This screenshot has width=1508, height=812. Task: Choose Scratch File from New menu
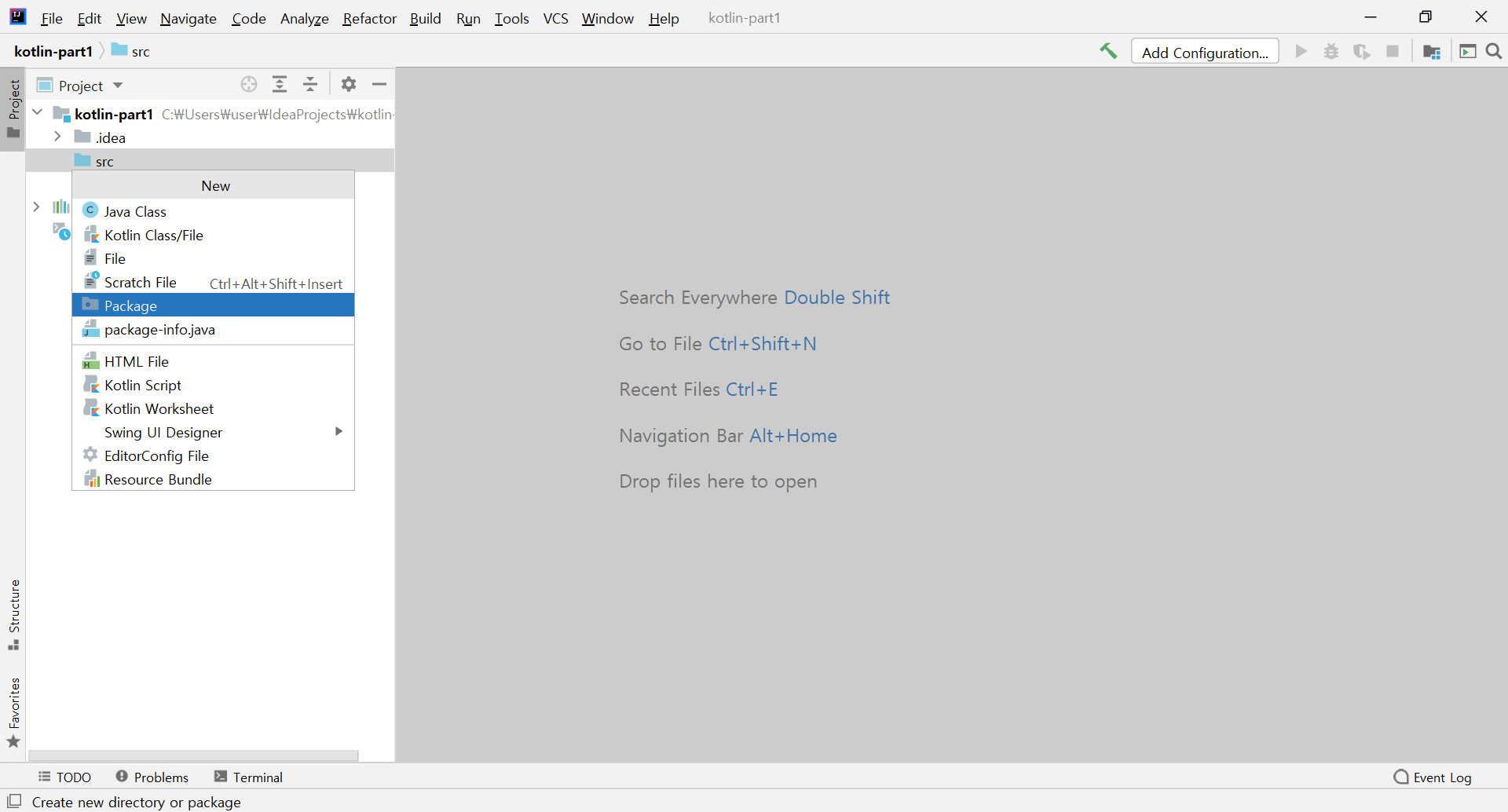pyautogui.click(x=213, y=282)
